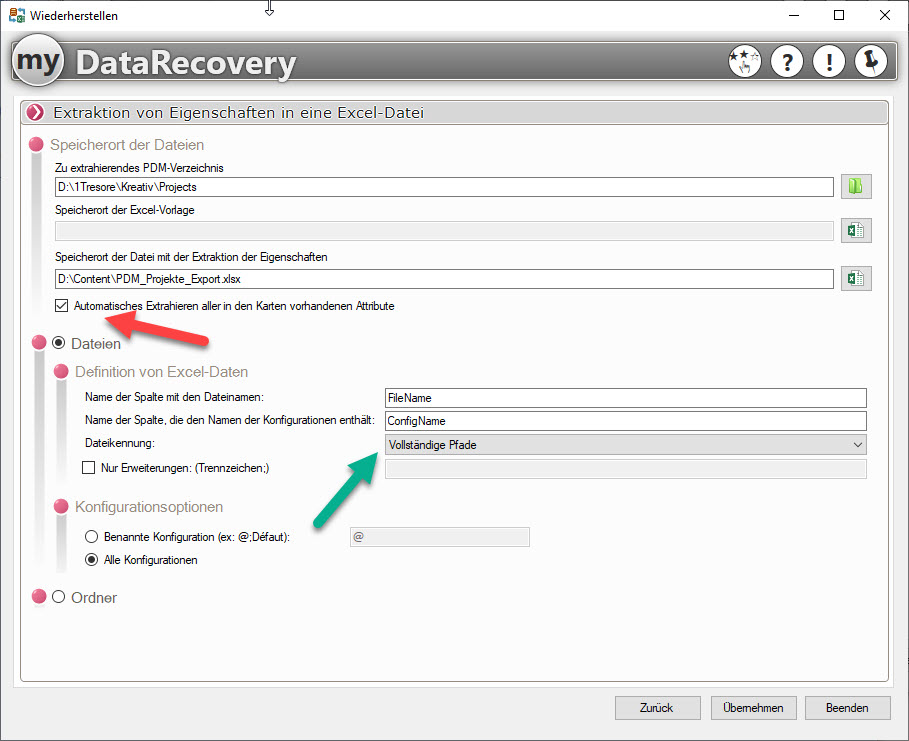This screenshot has height=741, width=909.
Task: Browse for PDM directory folder icon
Action: pos(856,187)
